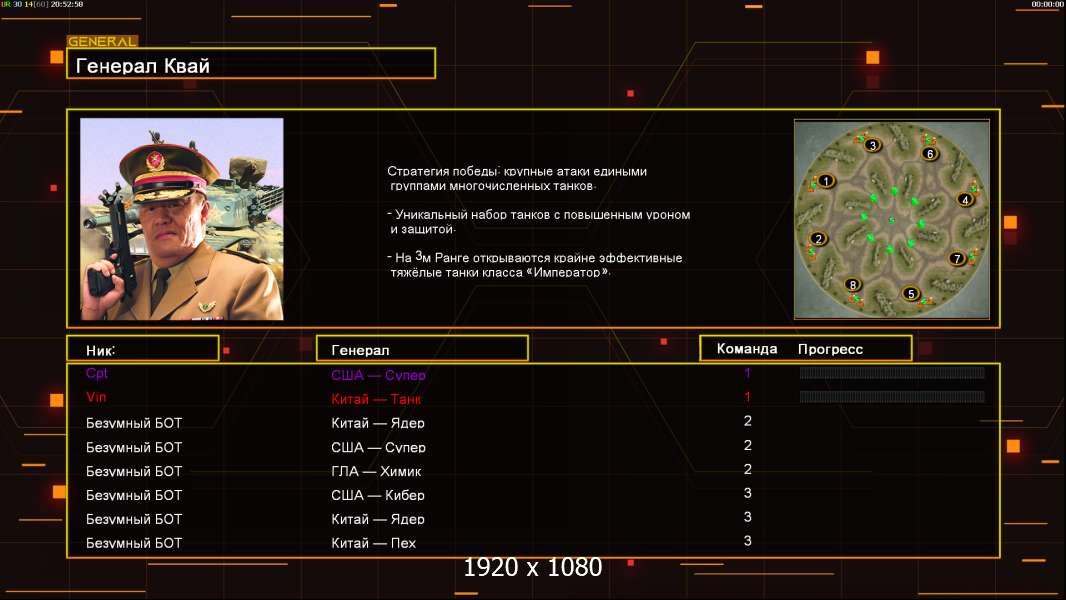
Task: Click 'ГЛА — Химик' general entry
Action: pyautogui.click(x=376, y=471)
